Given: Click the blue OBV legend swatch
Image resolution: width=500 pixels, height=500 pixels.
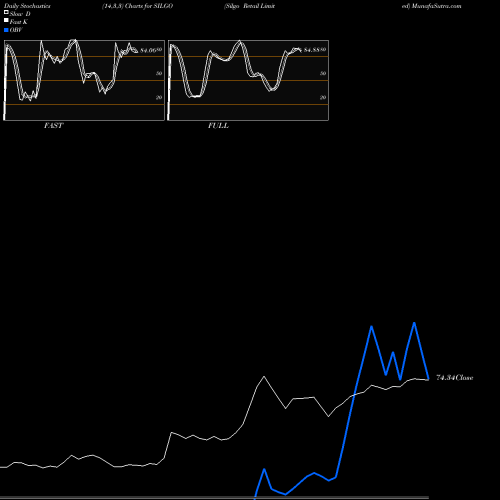Looking at the screenshot, I should point(6,30).
